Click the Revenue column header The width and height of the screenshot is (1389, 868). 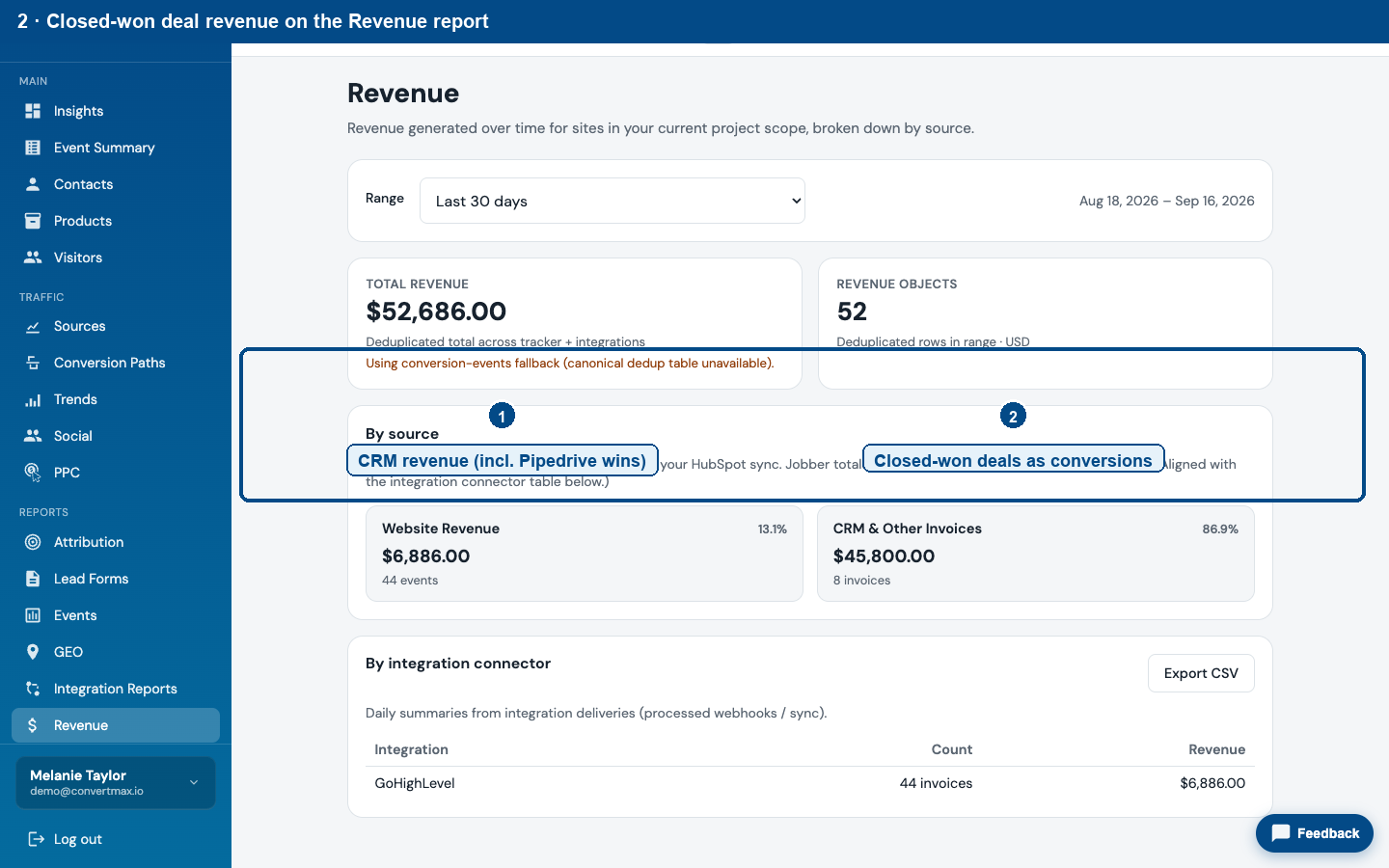1217,749
